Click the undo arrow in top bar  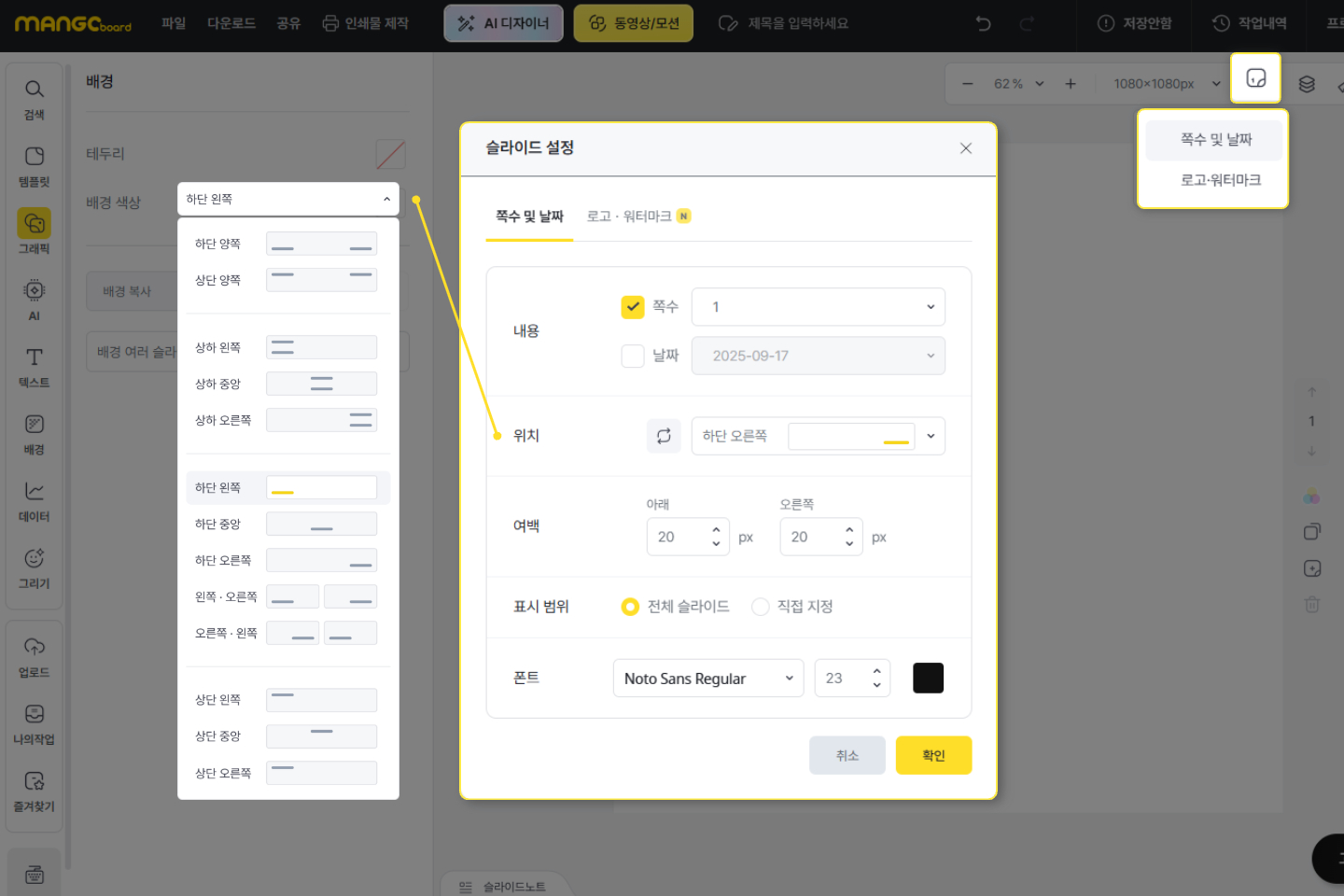click(983, 23)
